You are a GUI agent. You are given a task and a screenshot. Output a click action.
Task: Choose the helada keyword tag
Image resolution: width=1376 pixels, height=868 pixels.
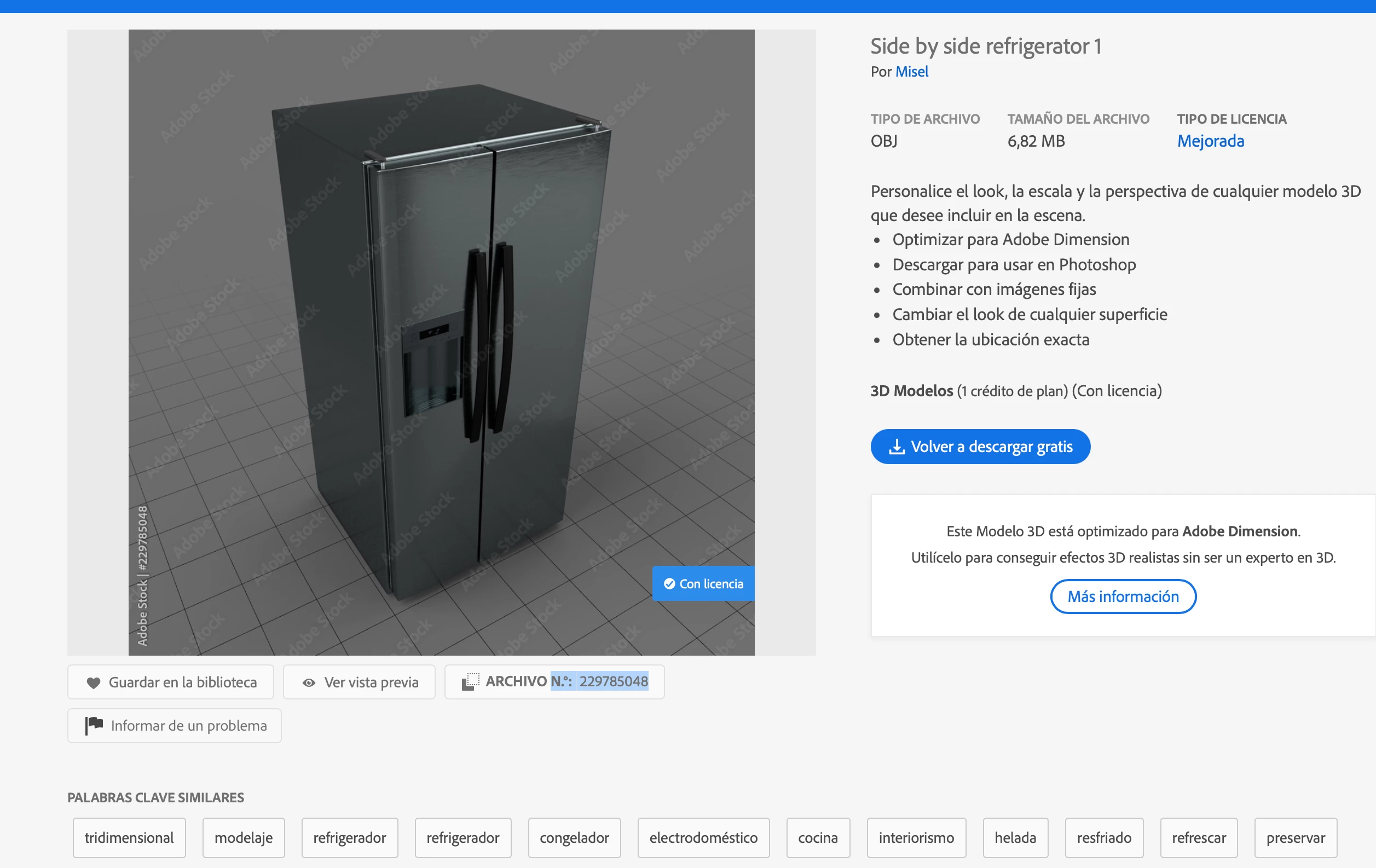click(1015, 838)
